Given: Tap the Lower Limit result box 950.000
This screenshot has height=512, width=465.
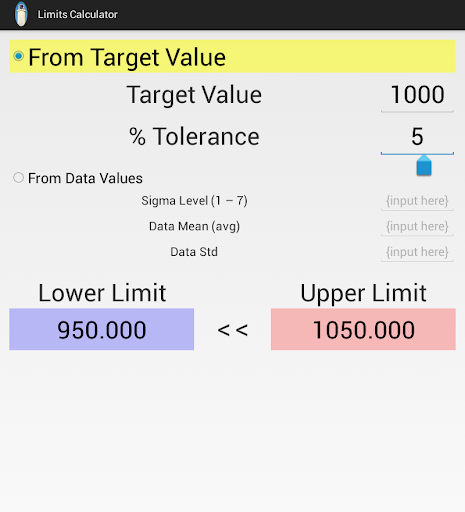Looking at the screenshot, I should pyautogui.click(x=102, y=329).
